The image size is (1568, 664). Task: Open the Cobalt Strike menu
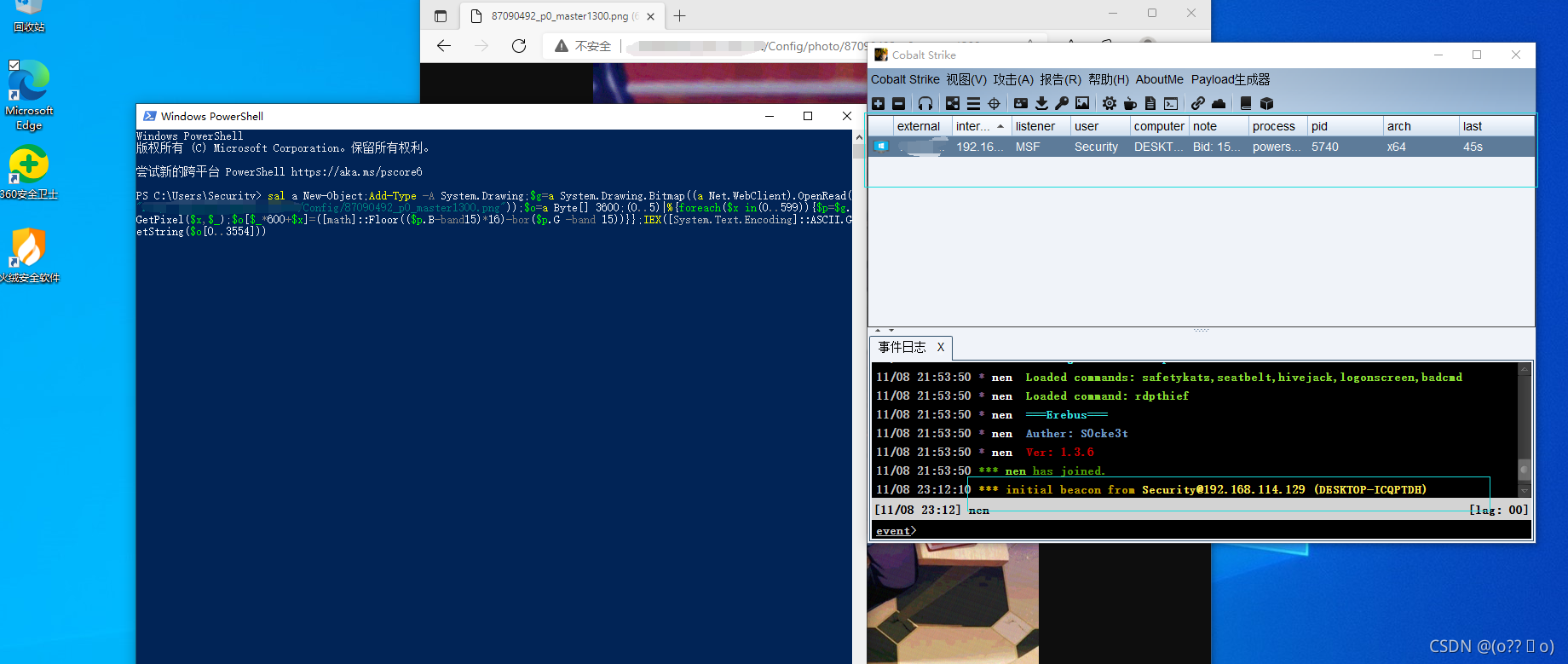pyautogui.click(x=905, y=79)
